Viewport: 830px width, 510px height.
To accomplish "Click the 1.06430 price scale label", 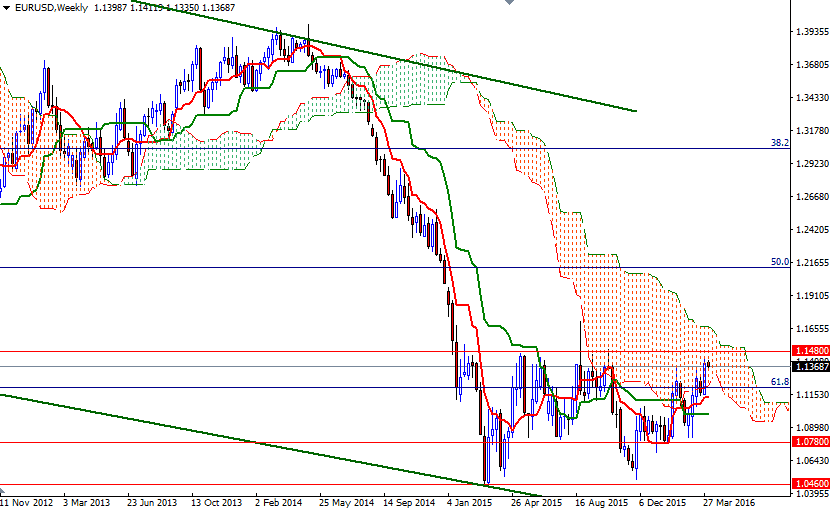I will click(x=812, y=460).
